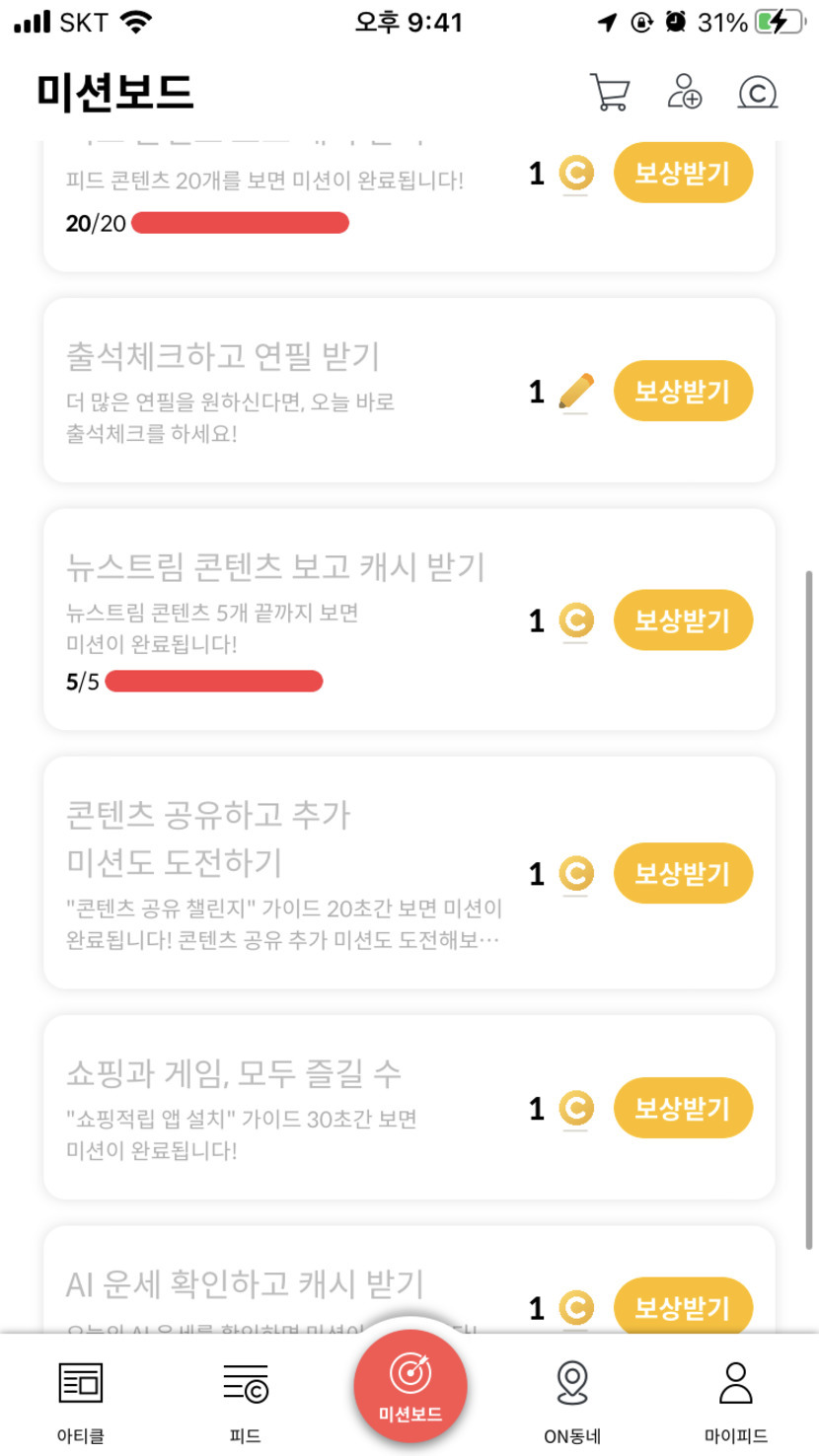Click the 5/5 red progress bar

tap(214, 682)
